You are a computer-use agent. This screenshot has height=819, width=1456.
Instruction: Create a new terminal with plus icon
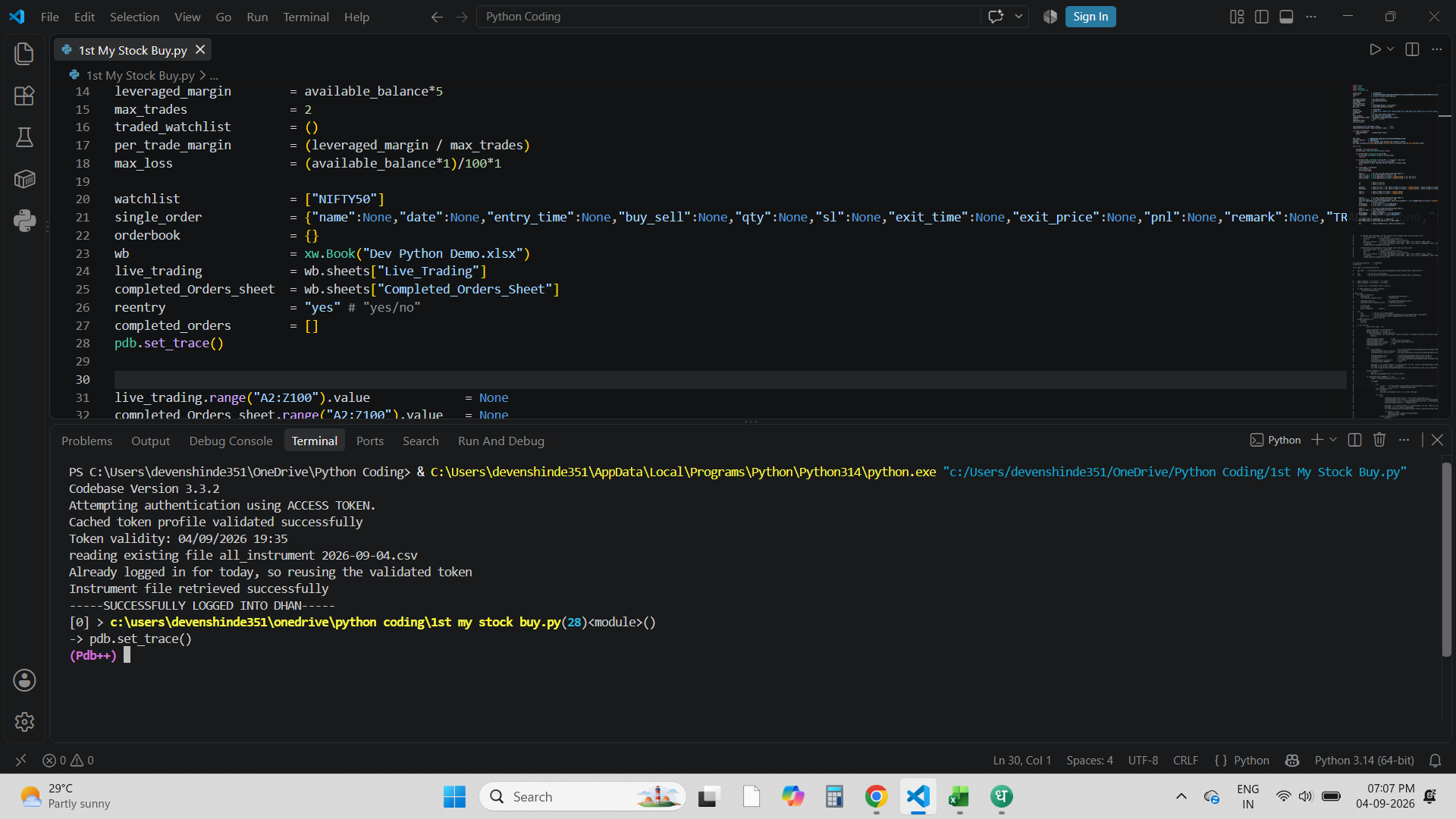(1317, 440)
